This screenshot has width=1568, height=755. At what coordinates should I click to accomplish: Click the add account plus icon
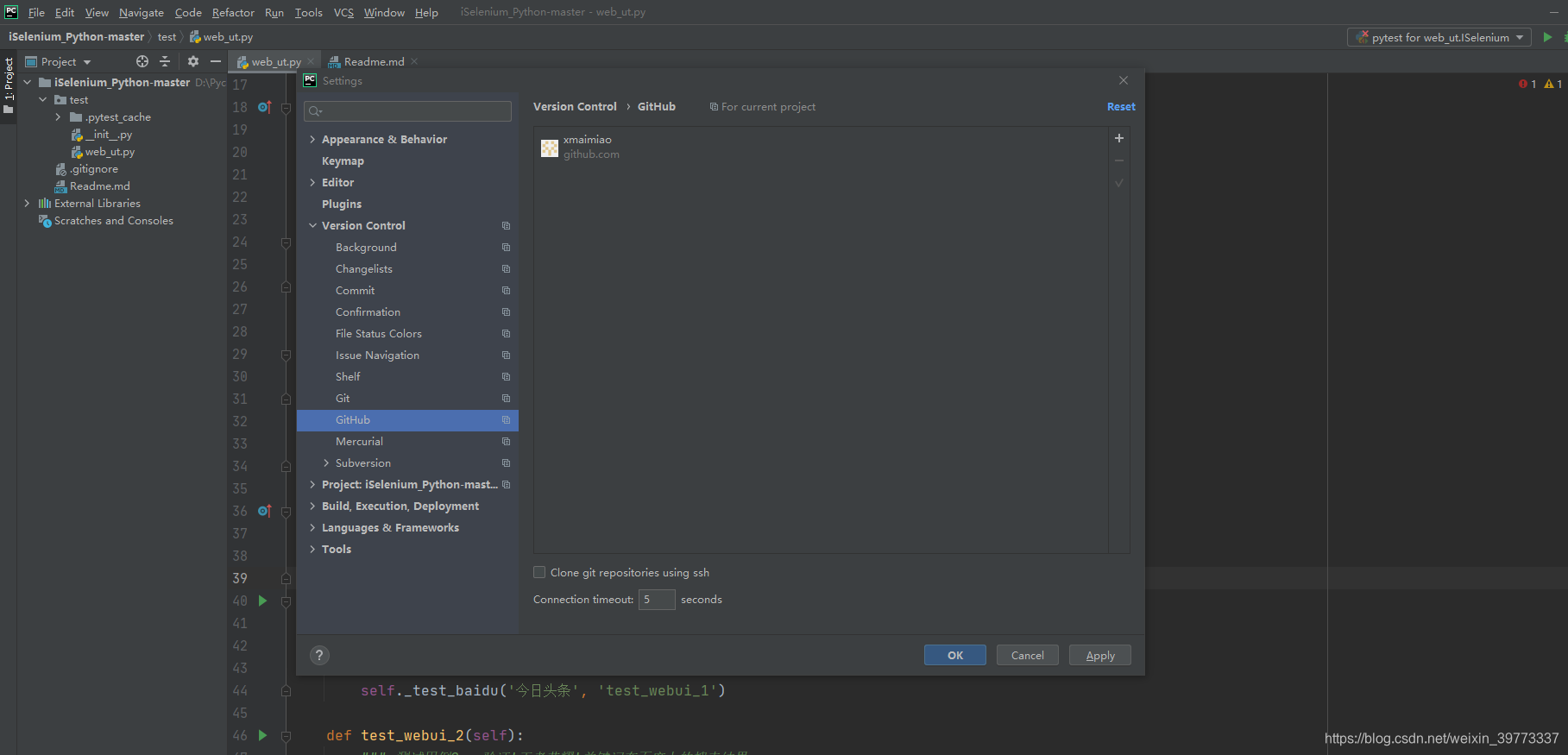coord(1119,138)
